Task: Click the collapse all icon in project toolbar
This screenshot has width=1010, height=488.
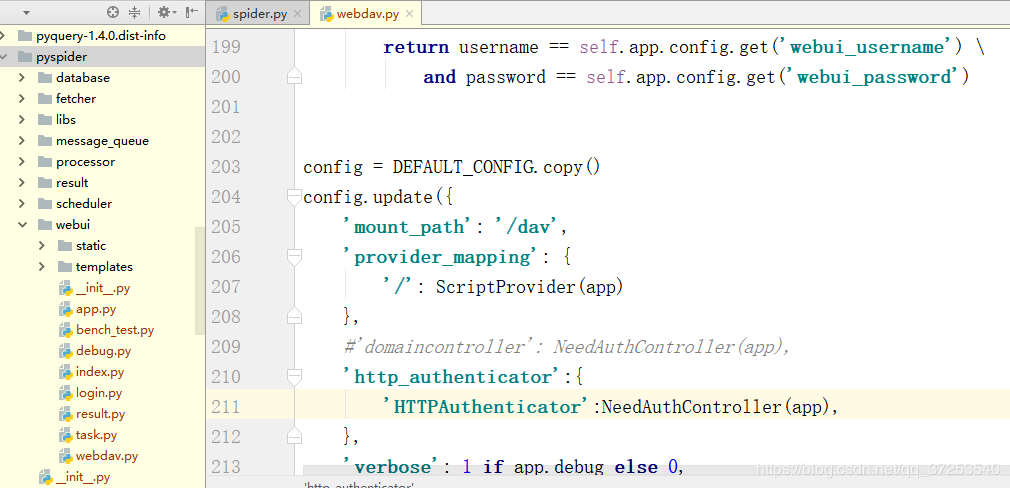Action: [134, 12]
